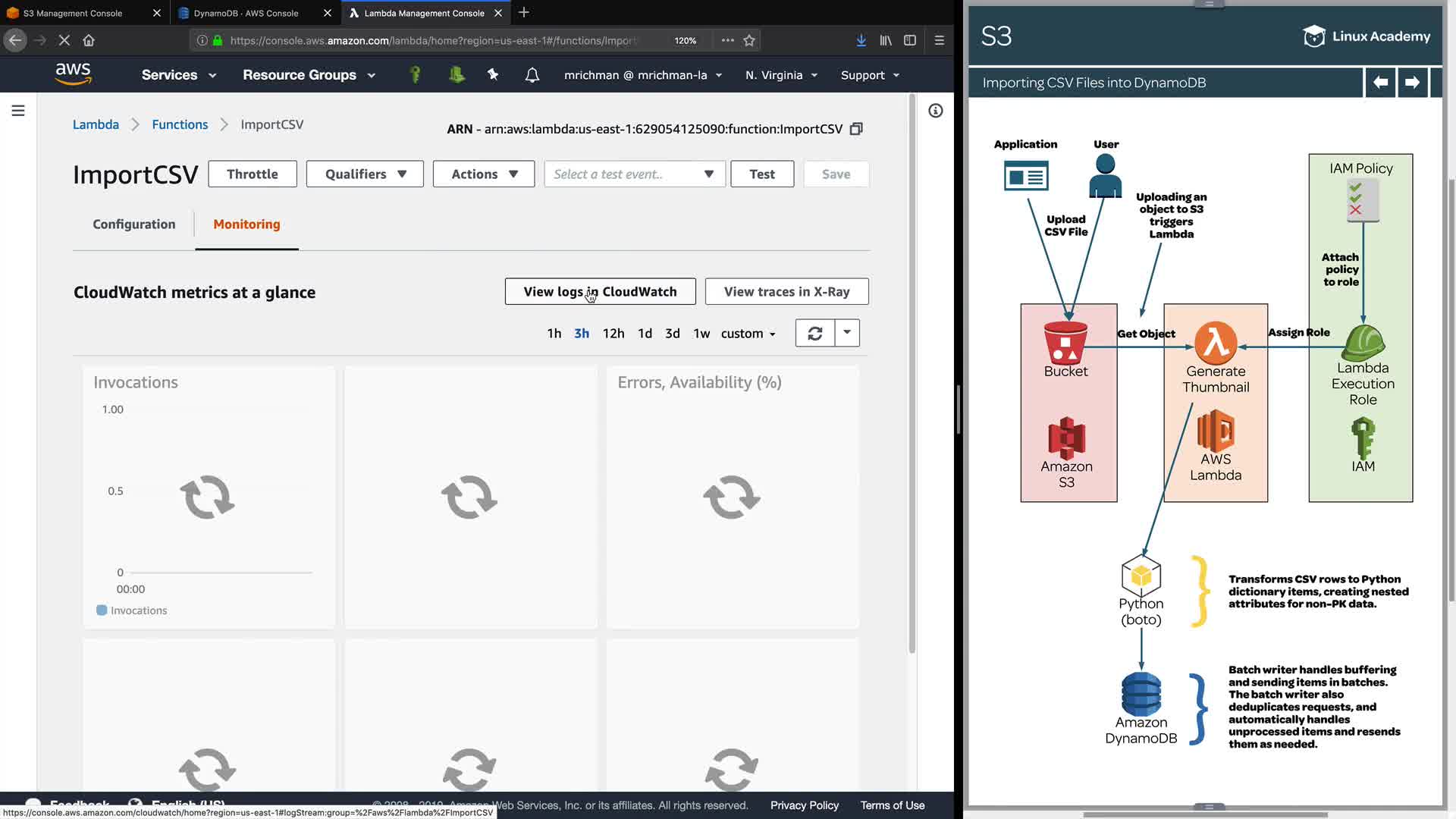
Task: Select the 12h time range
Action: [613, 334]
